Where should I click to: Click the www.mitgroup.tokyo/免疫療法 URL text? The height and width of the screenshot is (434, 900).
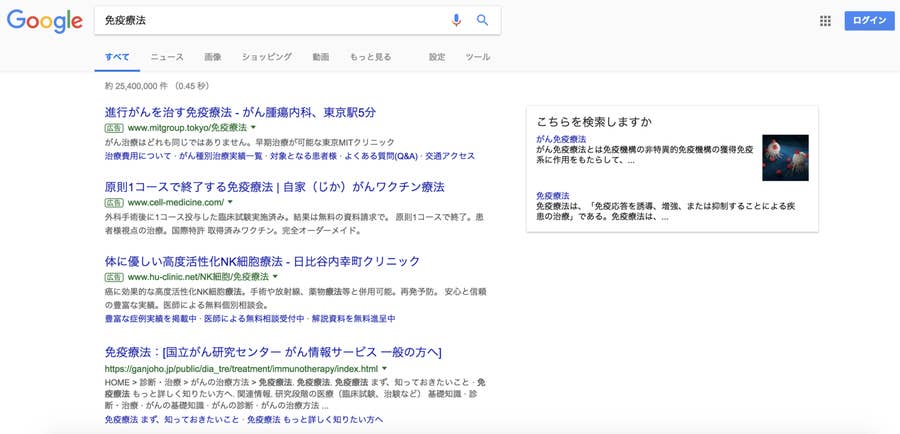[x=187, y=127]
